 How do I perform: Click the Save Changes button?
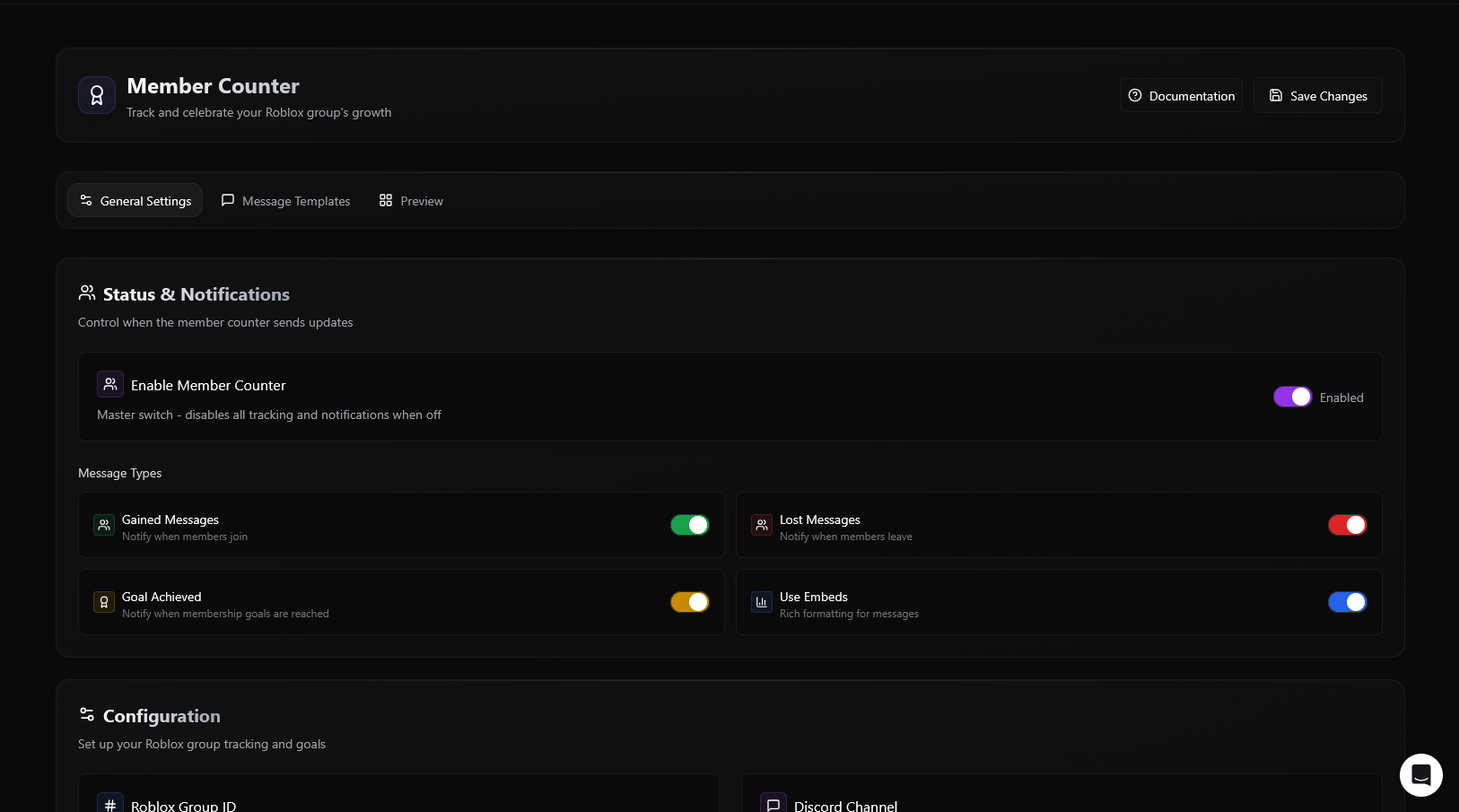(x=1317, y=96)
